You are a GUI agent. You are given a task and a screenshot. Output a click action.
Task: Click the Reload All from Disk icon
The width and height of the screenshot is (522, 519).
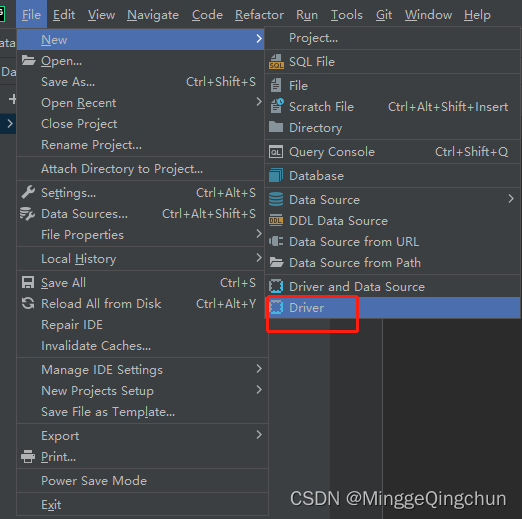coord(28,303)
